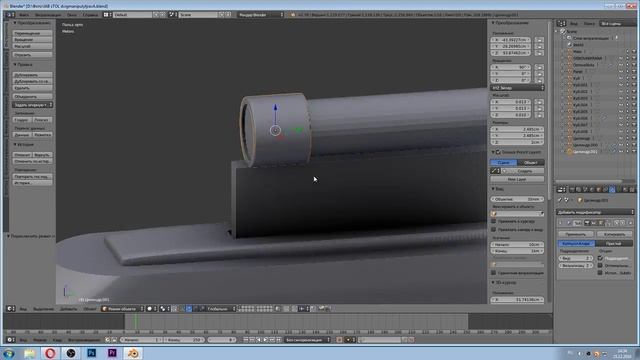The width and height of the screenshot is (640, 360).
Task: Click the Отразить button
Action: click(x=32, y=55)
